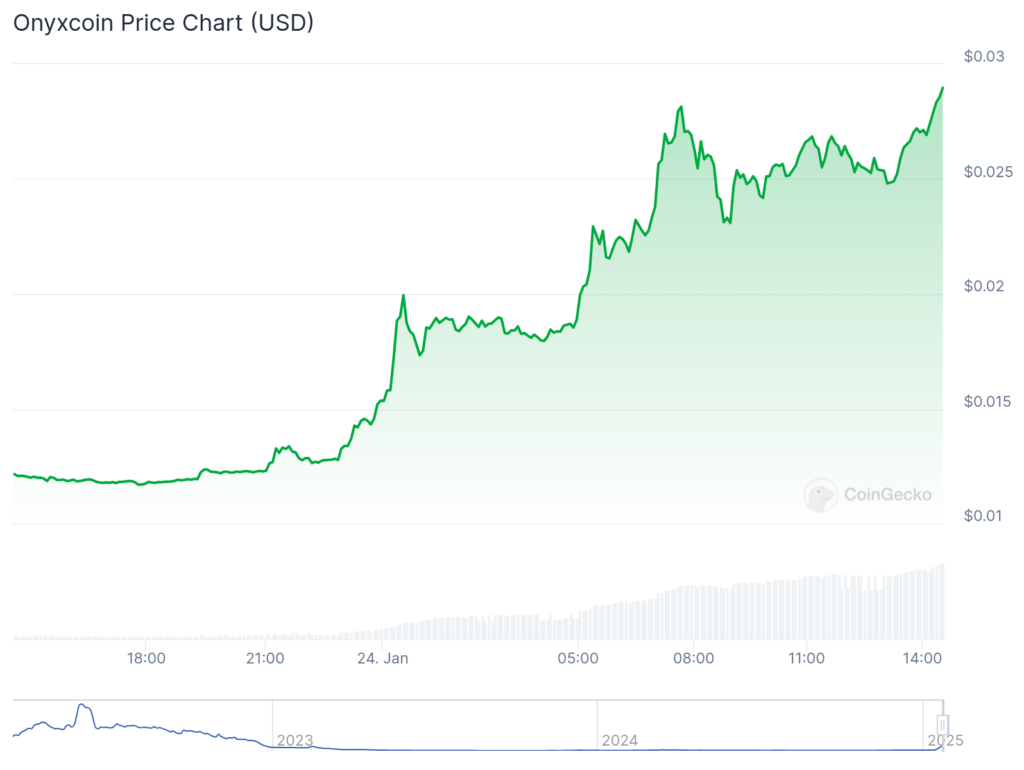Viewport: 1024px width, 770px height.
Task: Select the 2025 label in navigator
Action: 945,741
